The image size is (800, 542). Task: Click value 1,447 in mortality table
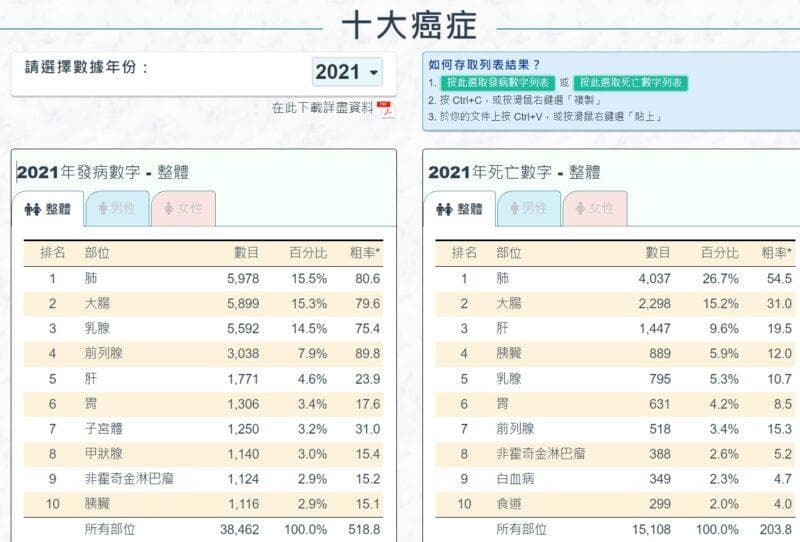(655, 329)
